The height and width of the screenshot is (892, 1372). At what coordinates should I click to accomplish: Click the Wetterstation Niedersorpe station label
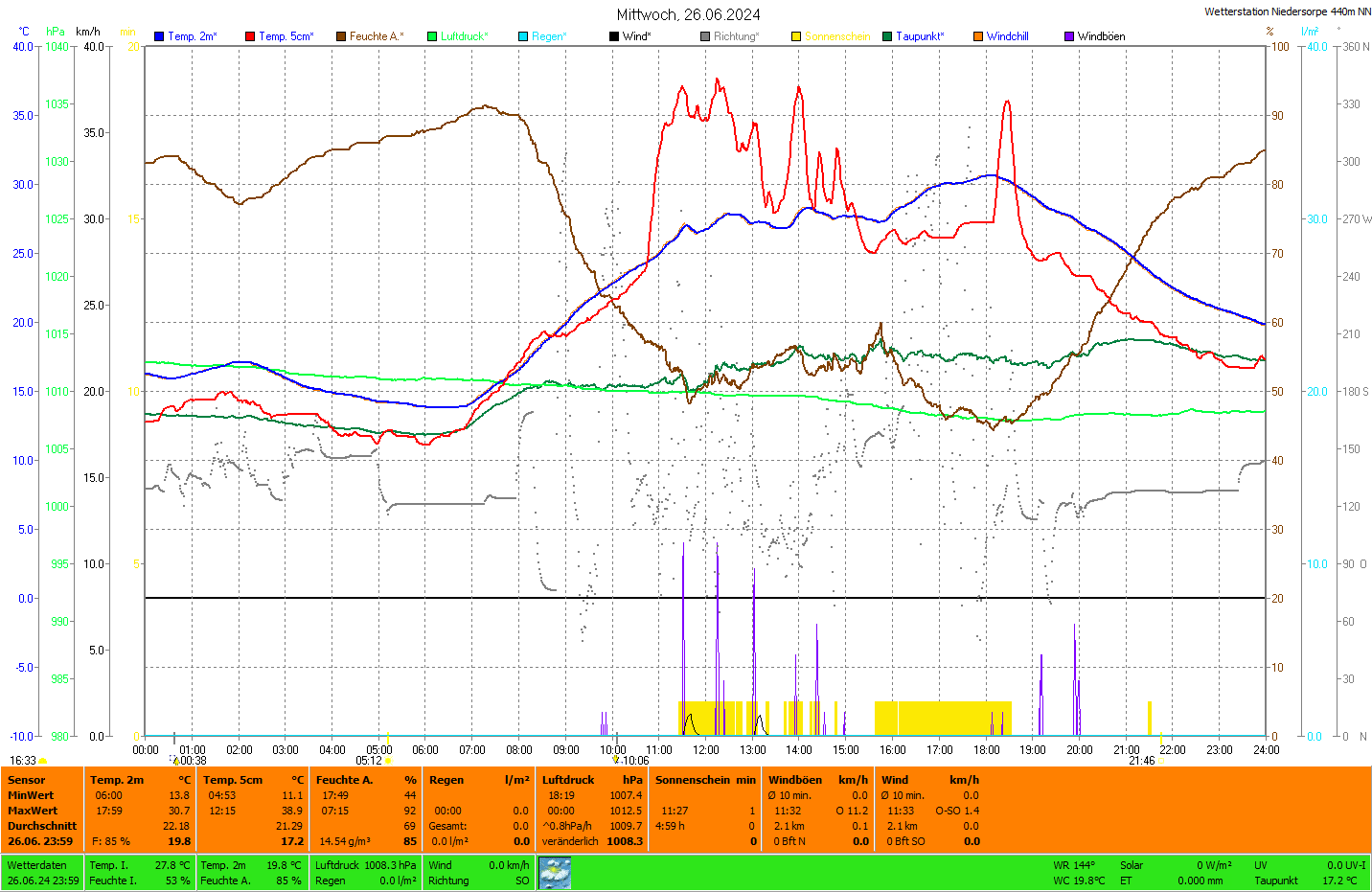[x=1287, y=11]
